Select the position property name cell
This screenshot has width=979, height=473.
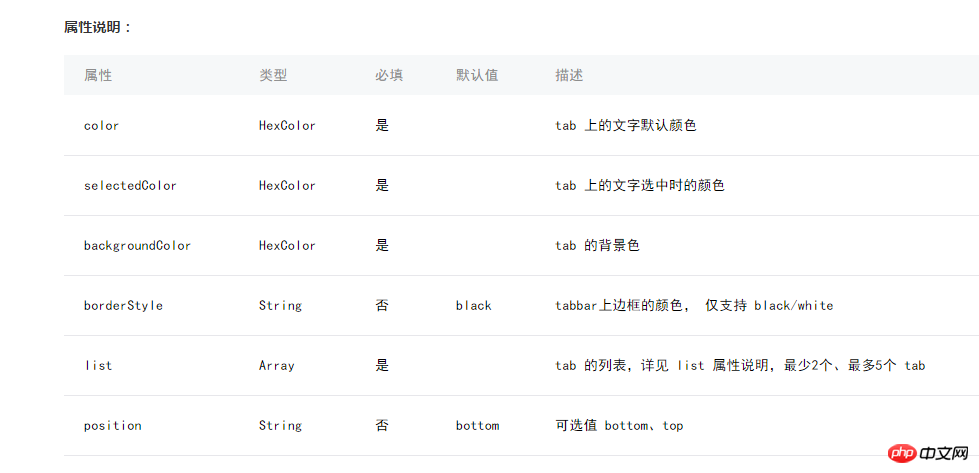pos(113,426)
